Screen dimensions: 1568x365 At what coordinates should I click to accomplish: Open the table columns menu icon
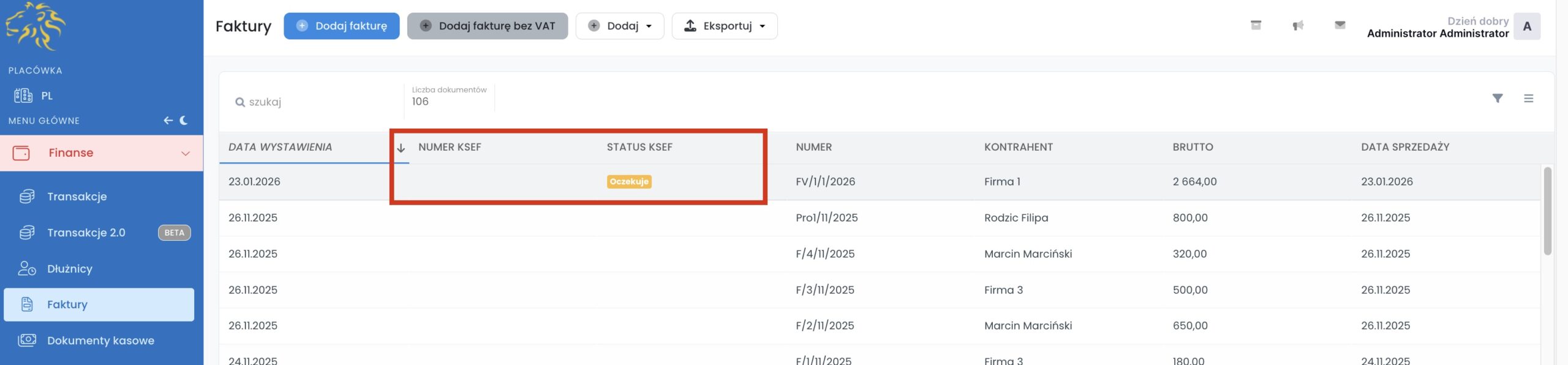[x=1528, y=99]
